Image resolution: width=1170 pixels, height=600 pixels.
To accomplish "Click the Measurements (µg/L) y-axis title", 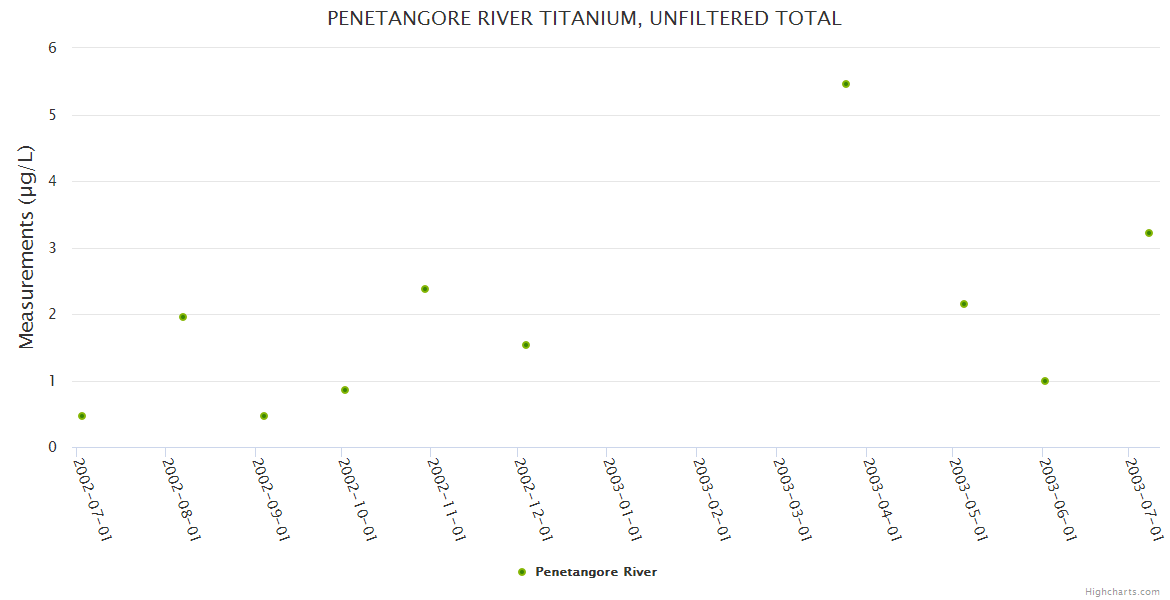I will [27, 247].
